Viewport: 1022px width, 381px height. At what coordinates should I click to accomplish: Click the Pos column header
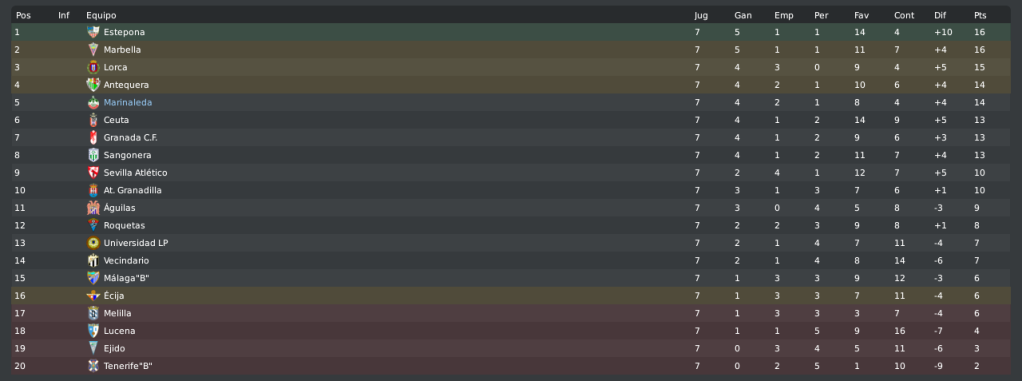pos(23,15)
